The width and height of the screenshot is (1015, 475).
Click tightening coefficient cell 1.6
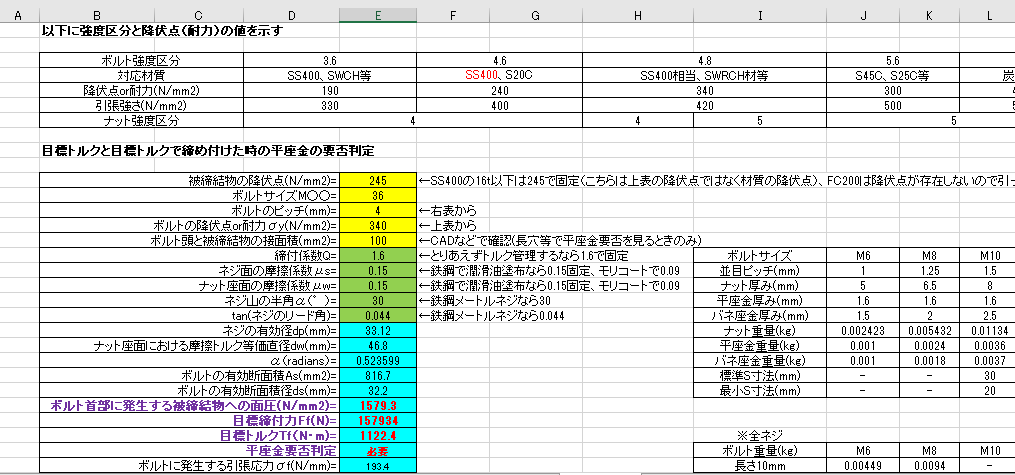(378, 256)
